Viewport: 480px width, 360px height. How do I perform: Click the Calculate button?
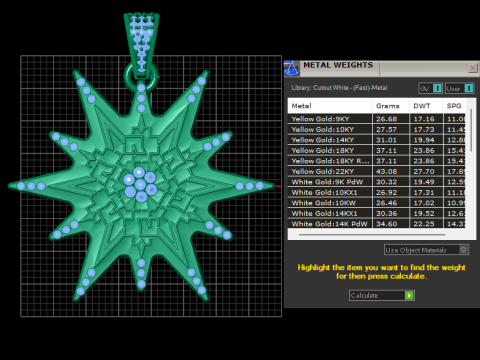[x=382, y=295]
